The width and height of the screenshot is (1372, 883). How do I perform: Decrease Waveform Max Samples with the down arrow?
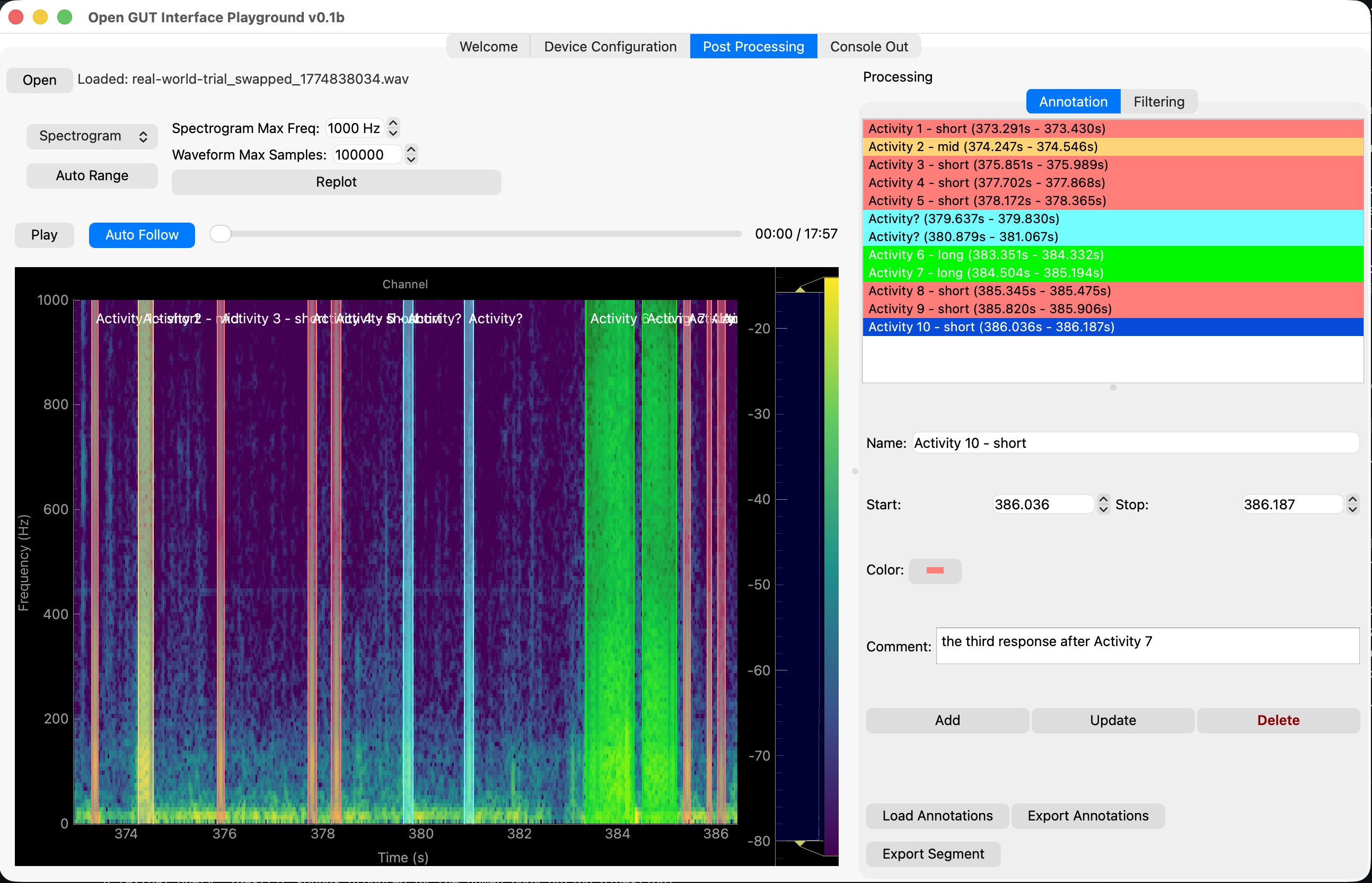pyautogui.click(x=411, y=160)
